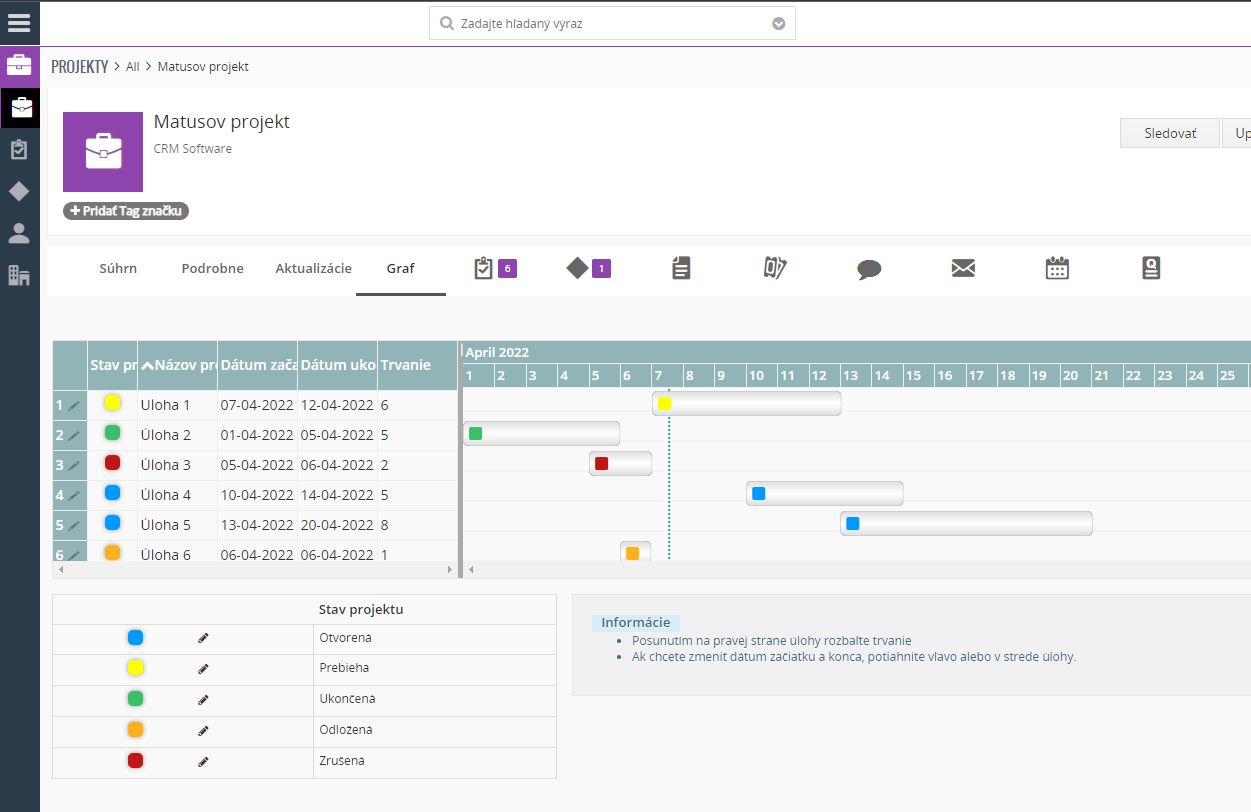This screenshot has height=812, width=1251.
Task: Select the Graf tab
Action: [x=401, y=269]
